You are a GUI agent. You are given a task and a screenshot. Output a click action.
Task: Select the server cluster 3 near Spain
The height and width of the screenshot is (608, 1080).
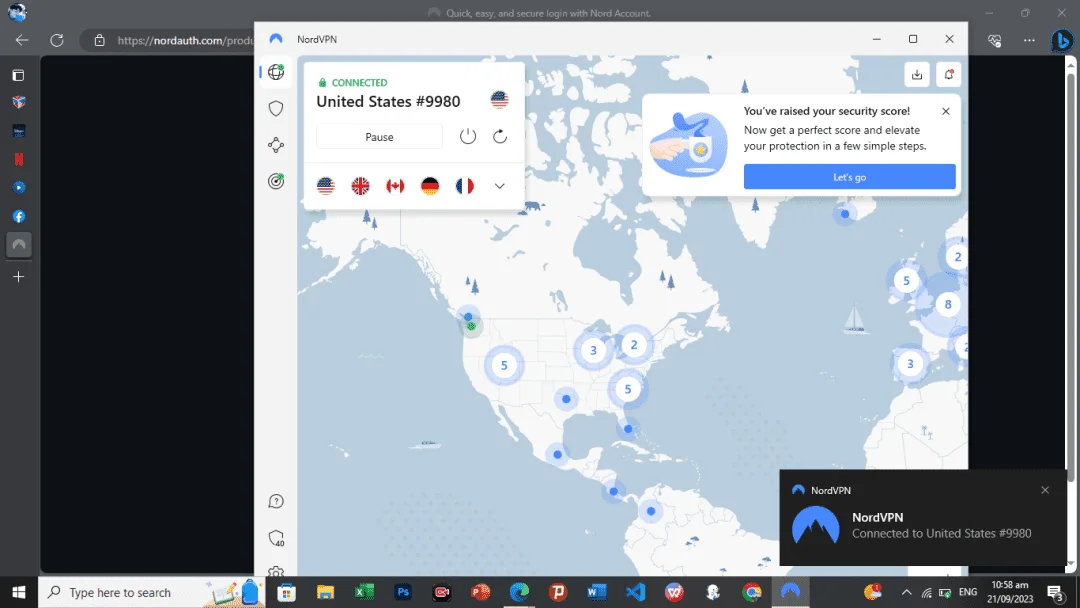click(910, 364)
